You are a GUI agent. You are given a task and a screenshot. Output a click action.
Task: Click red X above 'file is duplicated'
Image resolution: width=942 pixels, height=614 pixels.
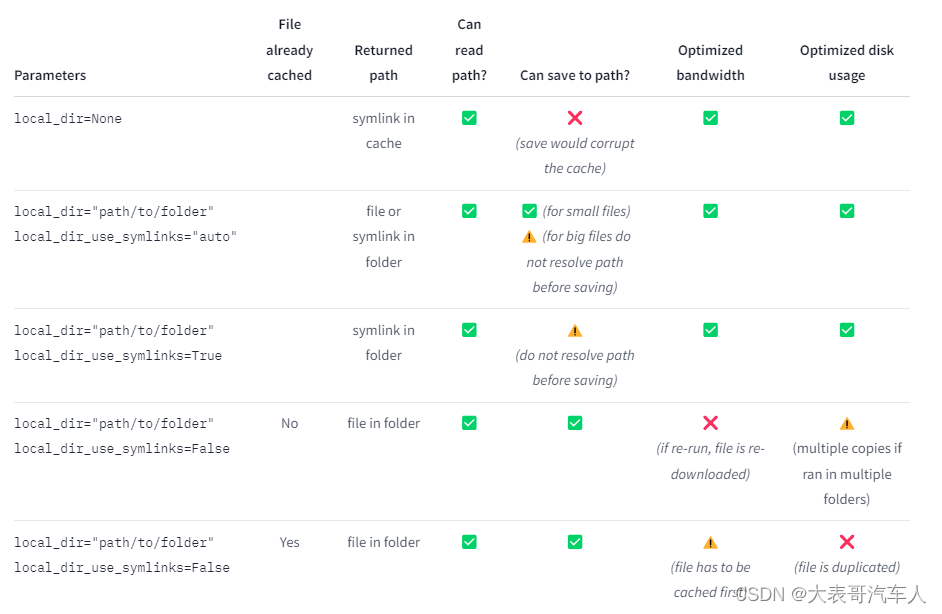pos(847,542)
